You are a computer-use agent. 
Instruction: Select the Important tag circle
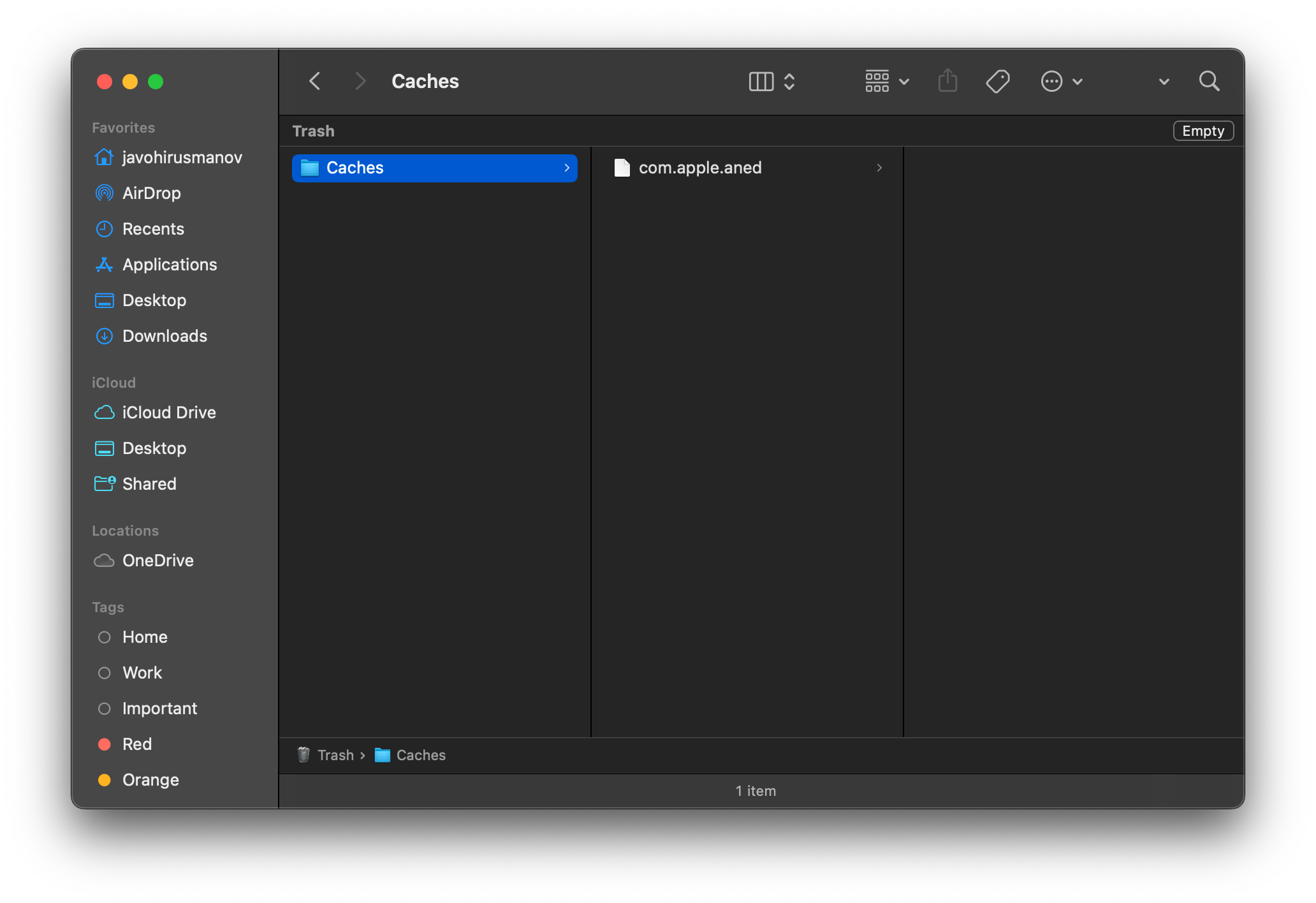(x=105, y=708)
